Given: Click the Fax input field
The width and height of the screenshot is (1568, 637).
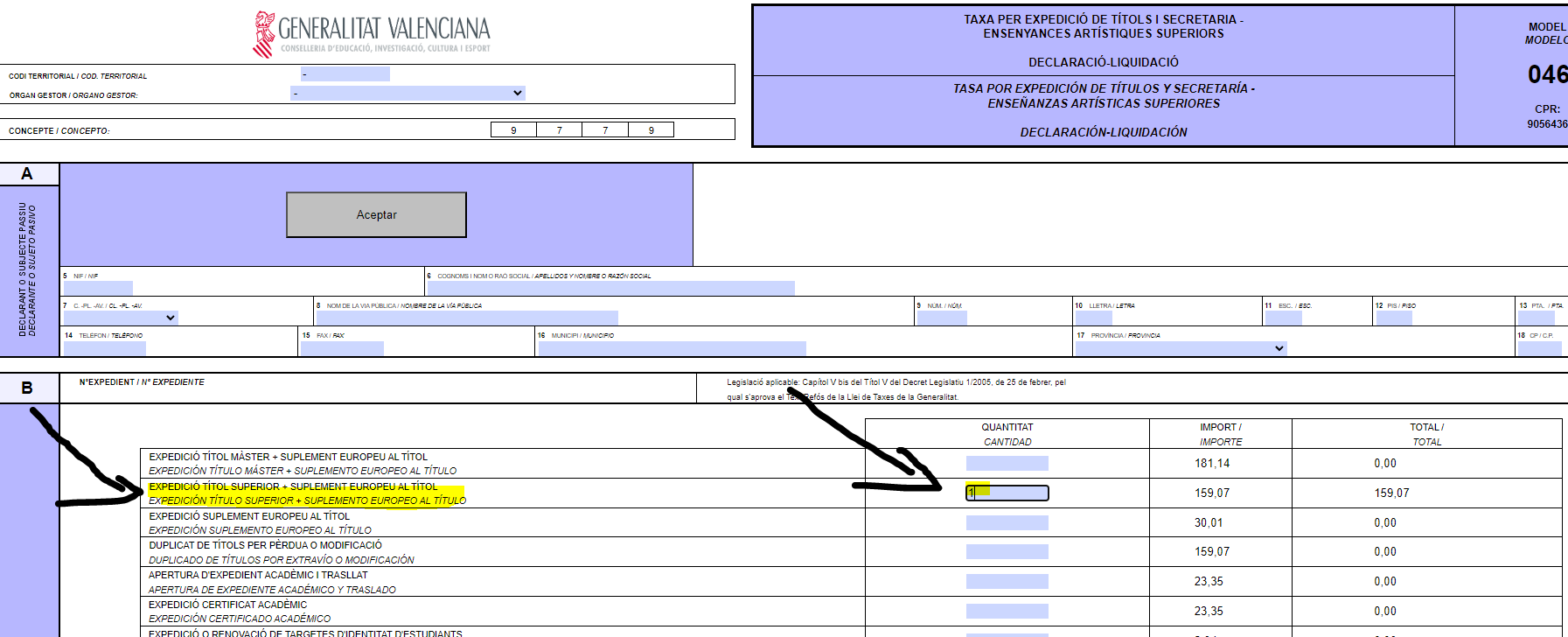Looking at the screenshot, I should pyautogui.click(x=342, y=348).
